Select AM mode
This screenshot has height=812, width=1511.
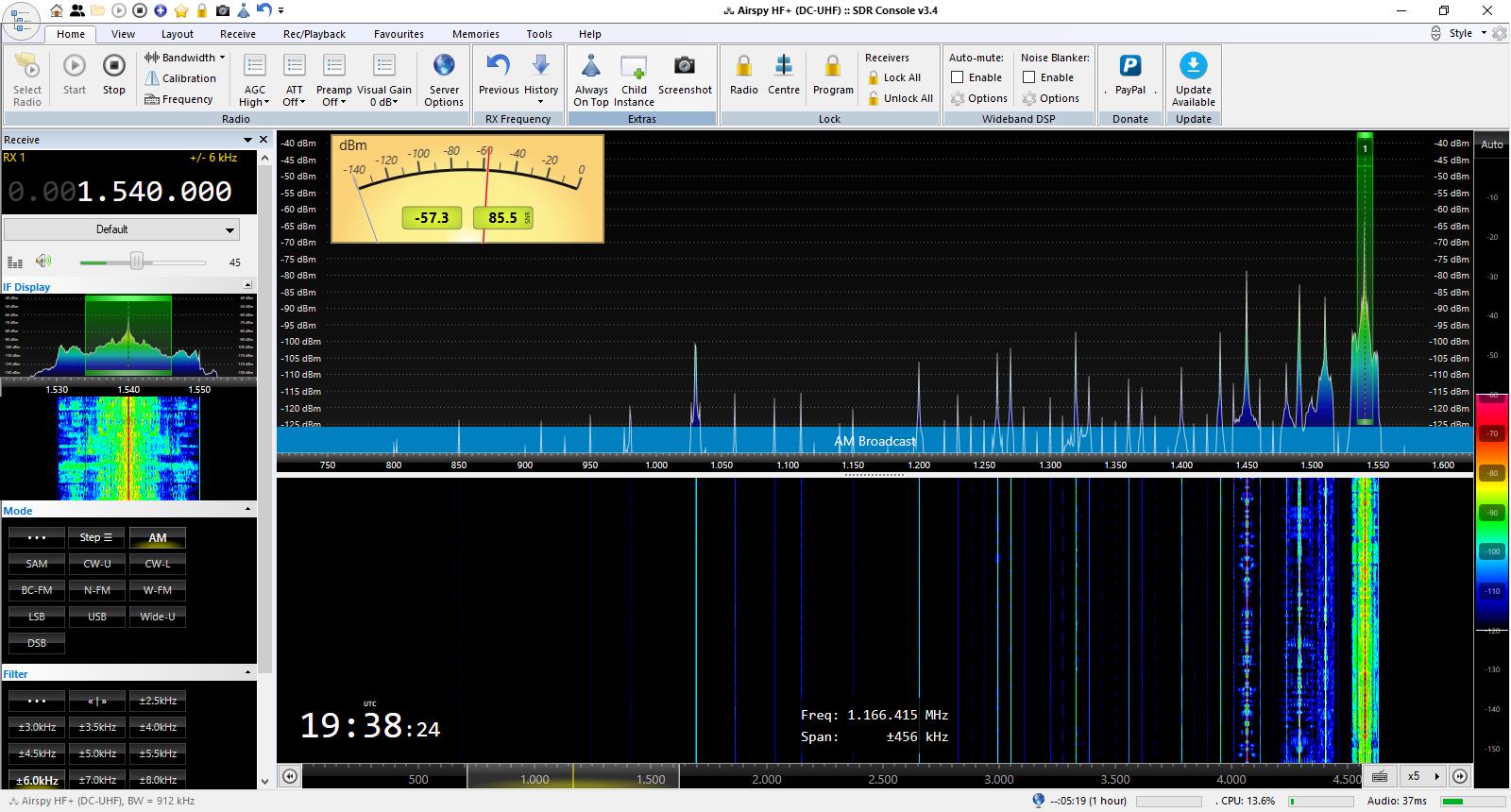click(158, 537)
